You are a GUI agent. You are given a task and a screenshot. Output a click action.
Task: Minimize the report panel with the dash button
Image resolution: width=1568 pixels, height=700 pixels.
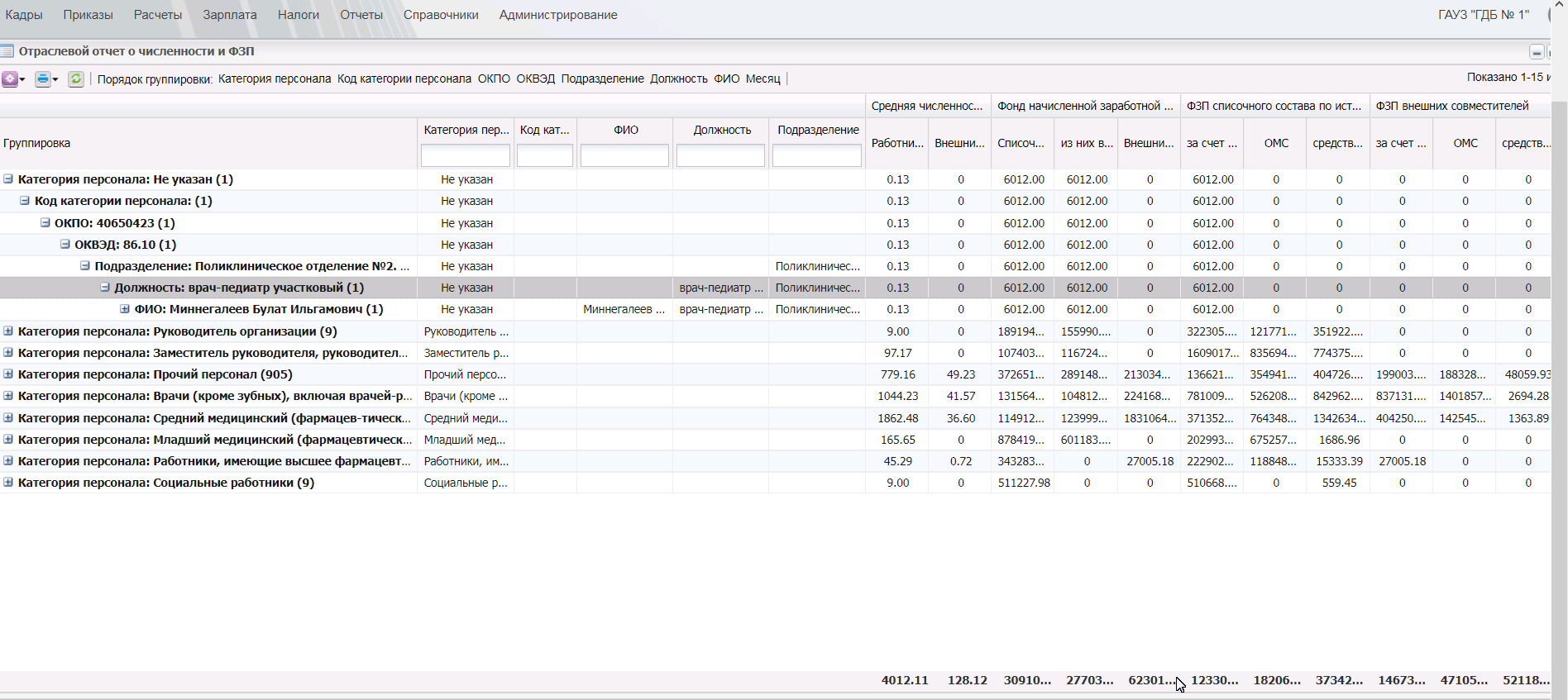(x=1536, y=52)
